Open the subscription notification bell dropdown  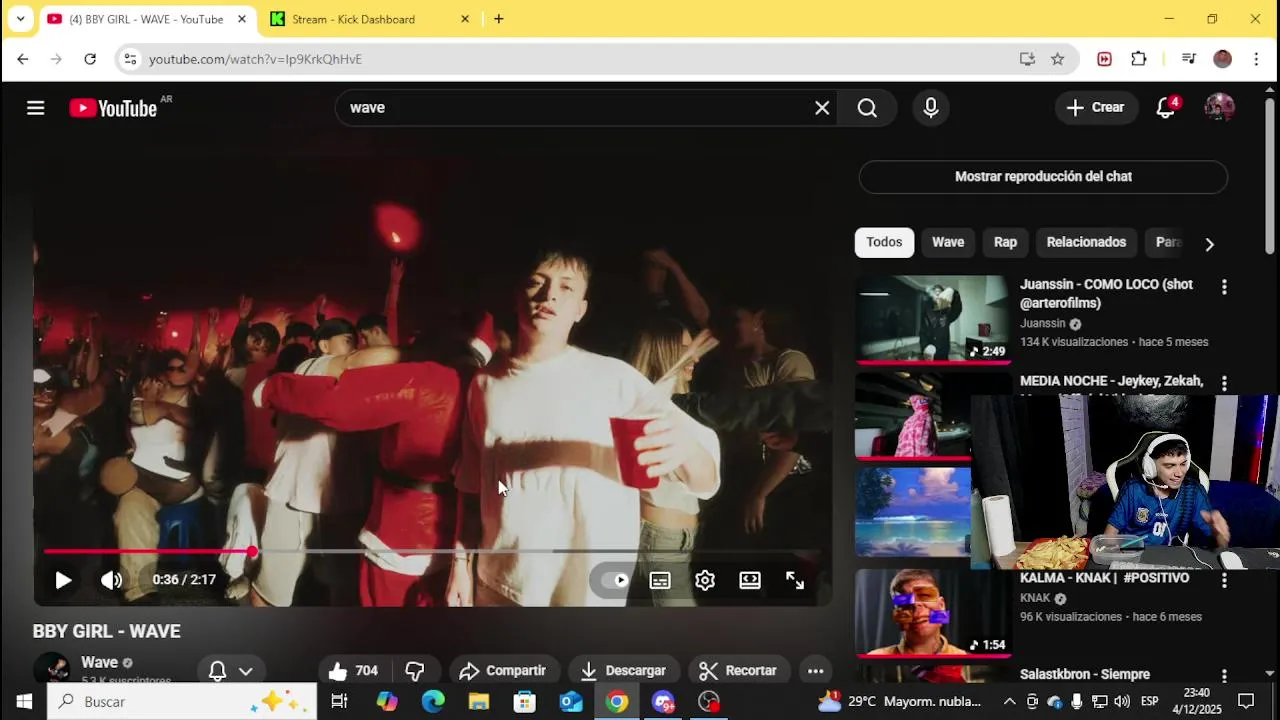[x=230, y=671]
